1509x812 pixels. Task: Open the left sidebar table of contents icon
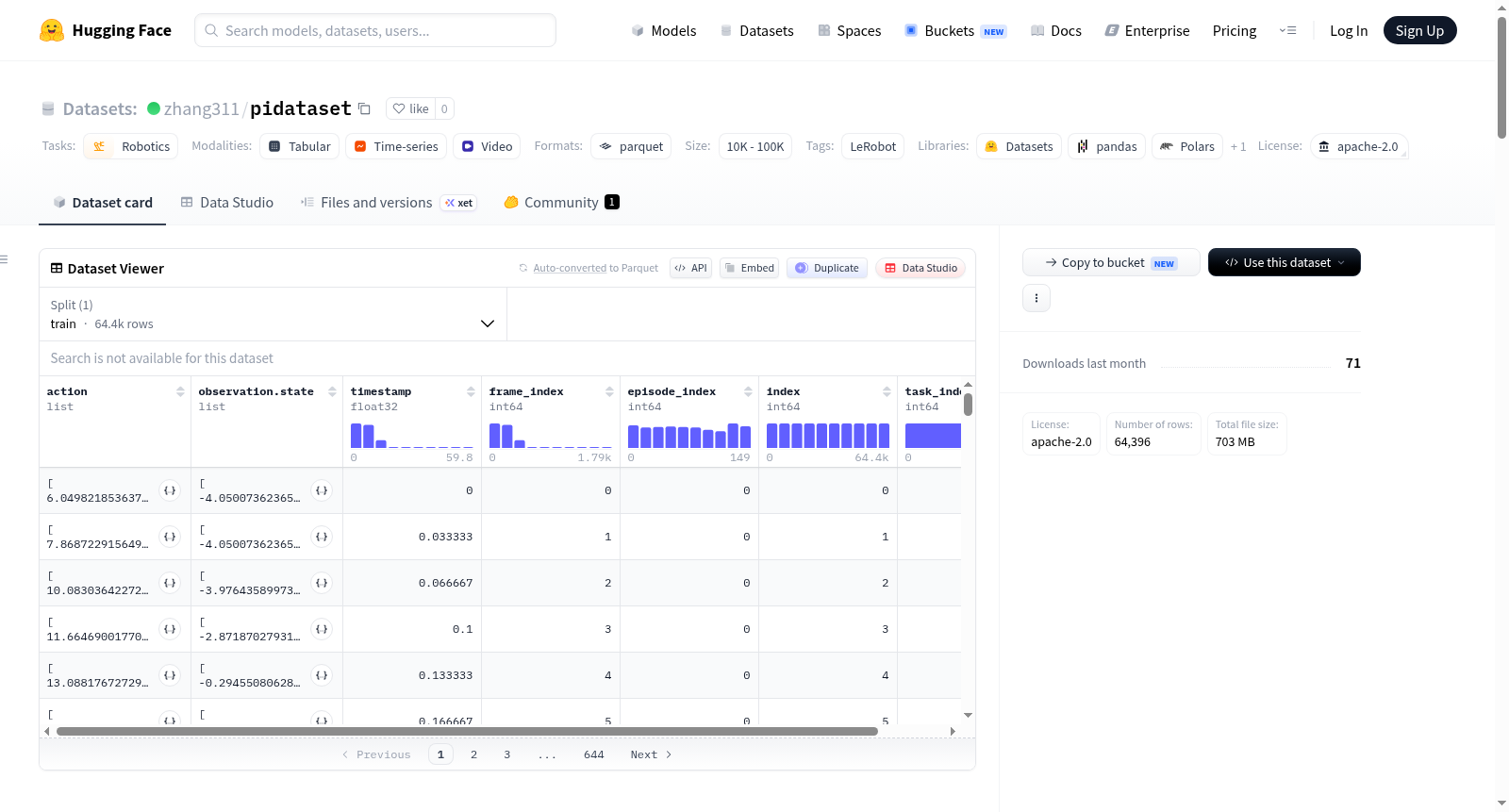4,259
